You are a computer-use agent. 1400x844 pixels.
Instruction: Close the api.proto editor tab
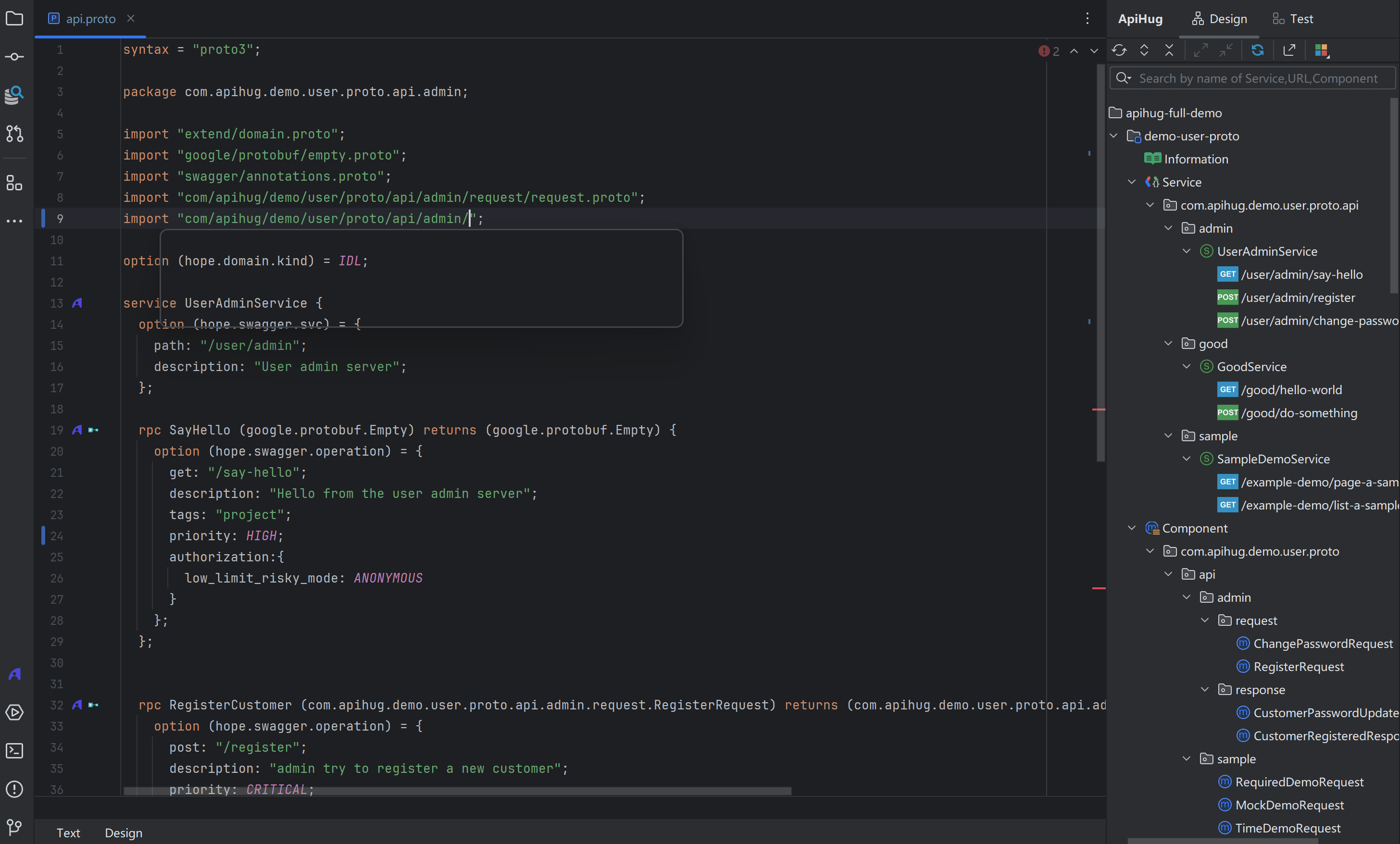(131, 19)
